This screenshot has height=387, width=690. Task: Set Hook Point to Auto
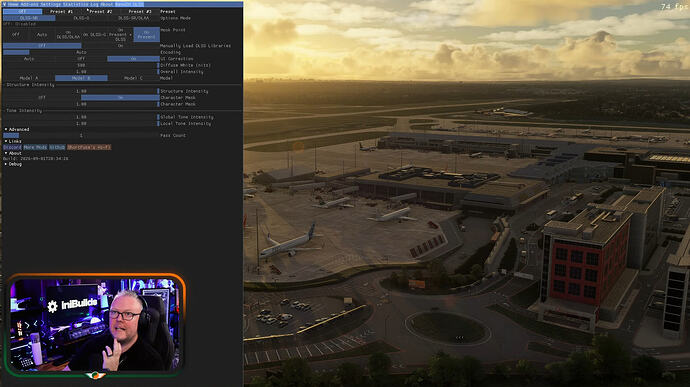click(42, 34)
